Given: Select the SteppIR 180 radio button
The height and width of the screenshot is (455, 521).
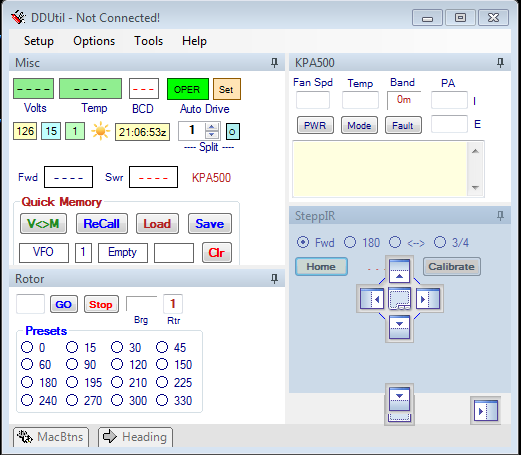Looking at the screenshot, I should [x=350, y=242].
